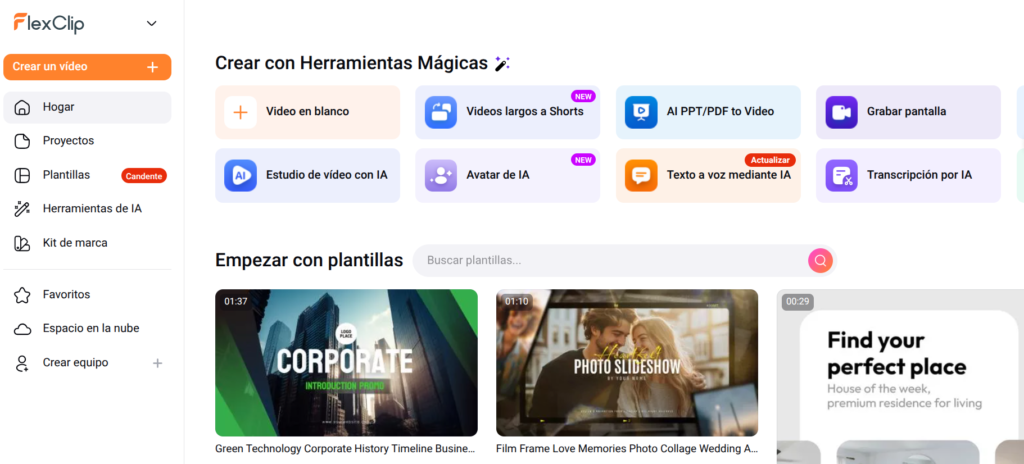Click the FlexClip logo
The width and height of the screenshot is (1024, 464).
[x=49, y=23]
